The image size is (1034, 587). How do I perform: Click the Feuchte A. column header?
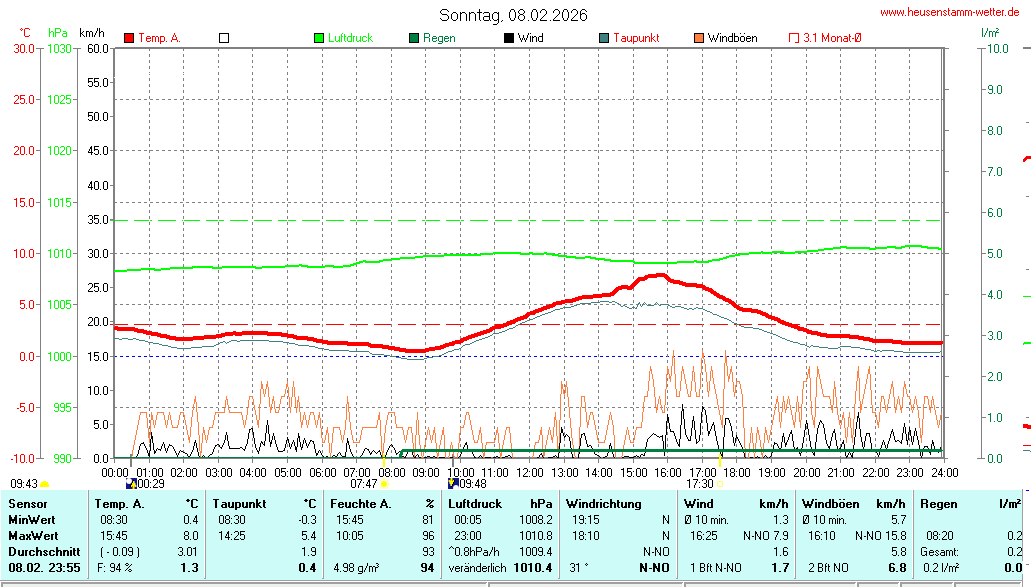tap(360, 504)
